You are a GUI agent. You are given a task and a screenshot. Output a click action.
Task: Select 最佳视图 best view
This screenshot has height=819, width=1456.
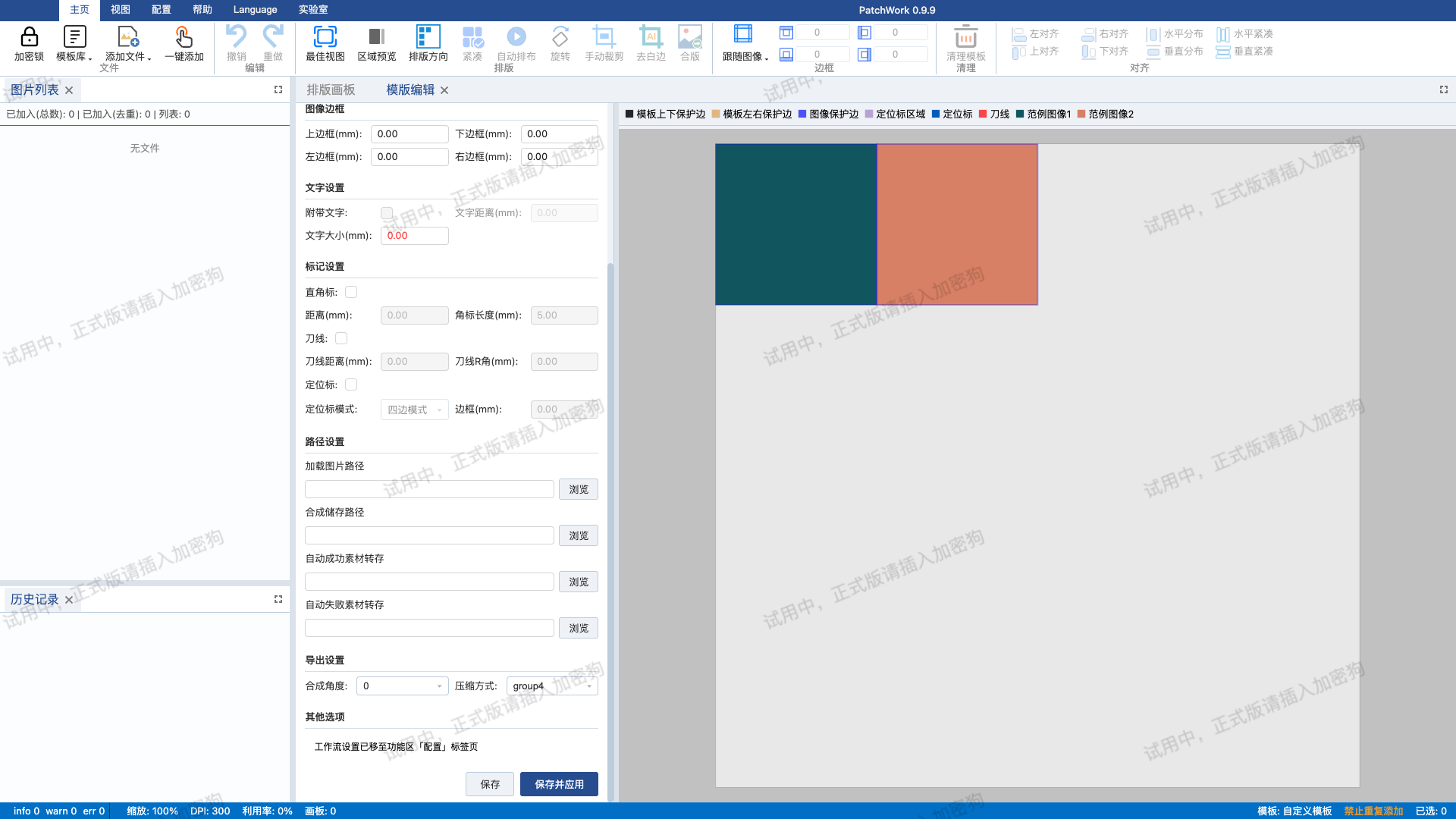pos(325,43)
